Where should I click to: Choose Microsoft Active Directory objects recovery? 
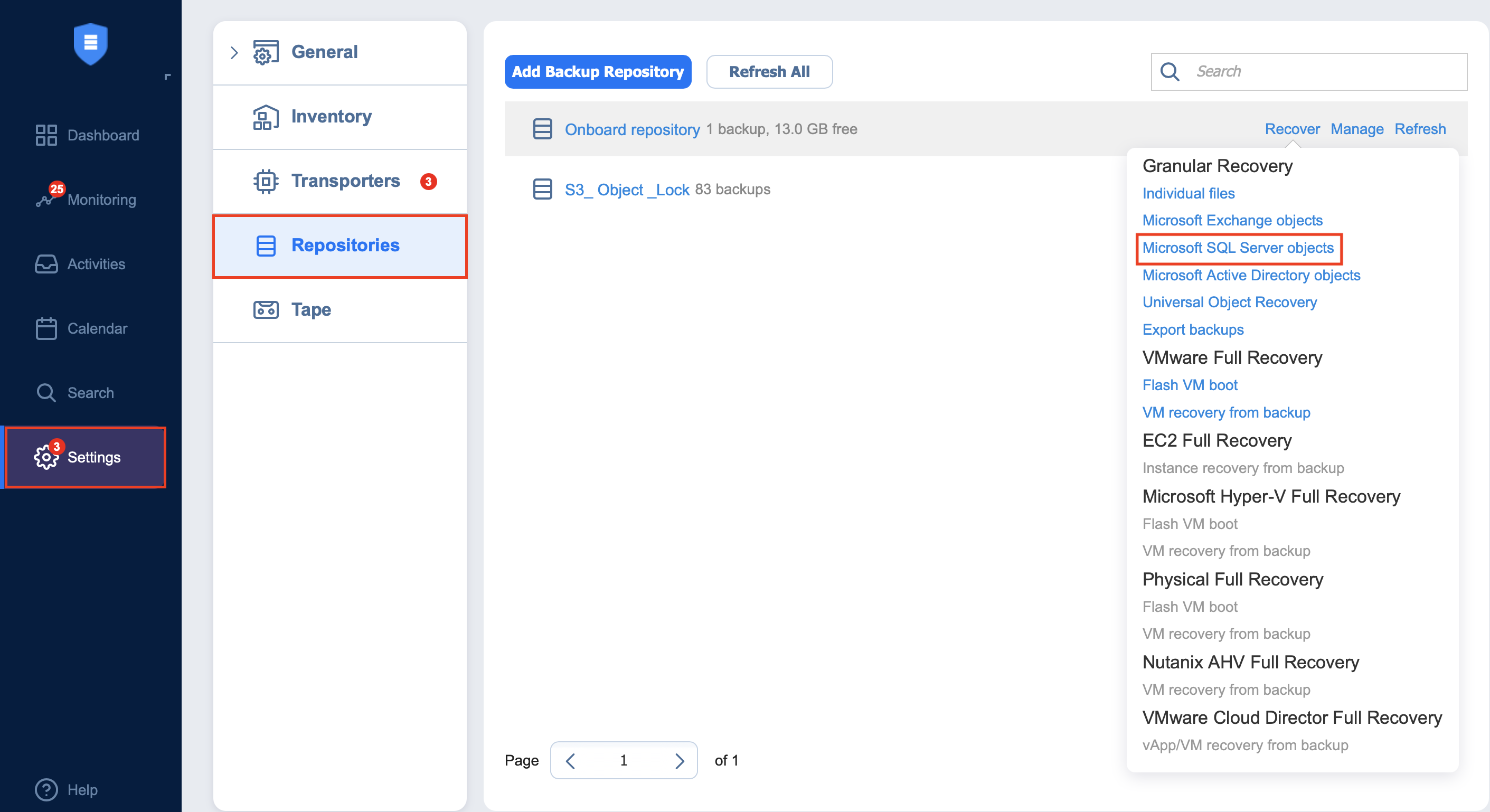click(x=1251, y=275)
